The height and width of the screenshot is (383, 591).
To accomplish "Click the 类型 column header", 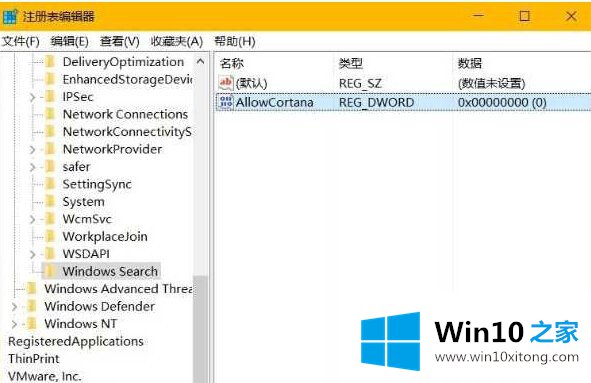I will (x=351, y=63).
